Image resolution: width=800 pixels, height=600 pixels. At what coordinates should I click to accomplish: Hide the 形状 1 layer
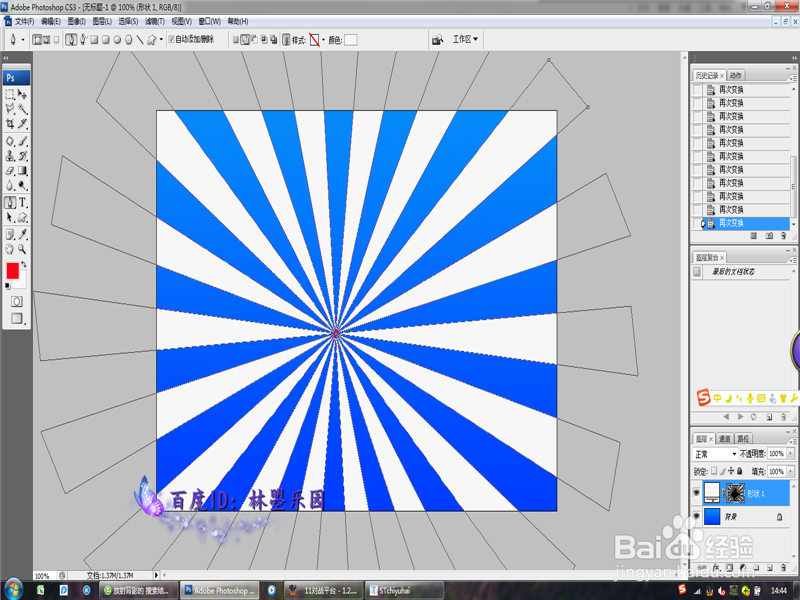point(696,493)
